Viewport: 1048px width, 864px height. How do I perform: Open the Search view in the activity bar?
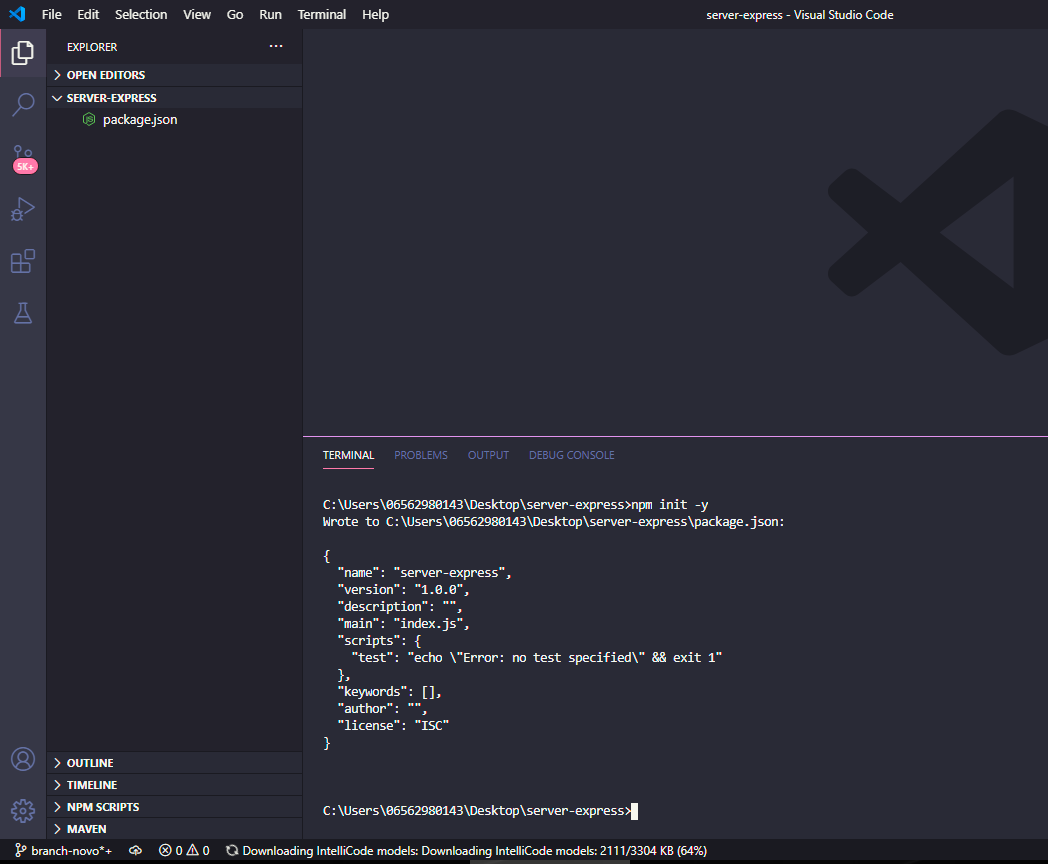click(23, 104)
